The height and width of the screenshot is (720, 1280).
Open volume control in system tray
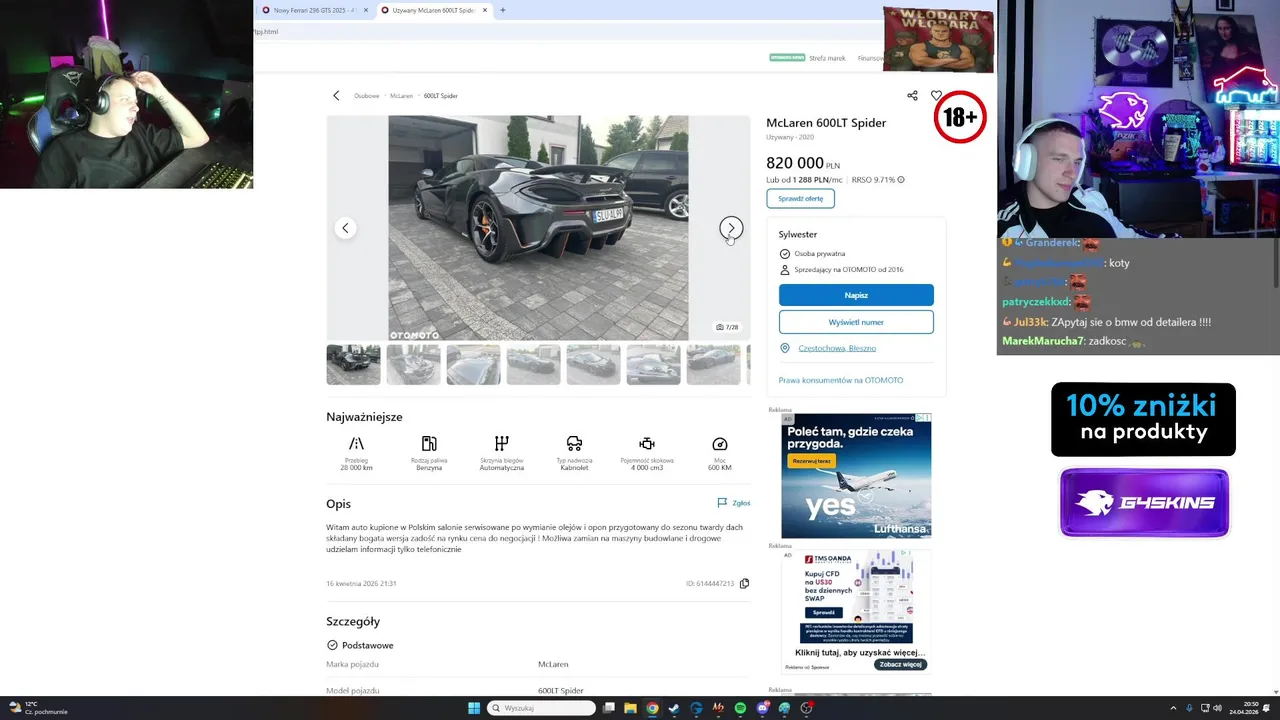tap(1216, 708)
